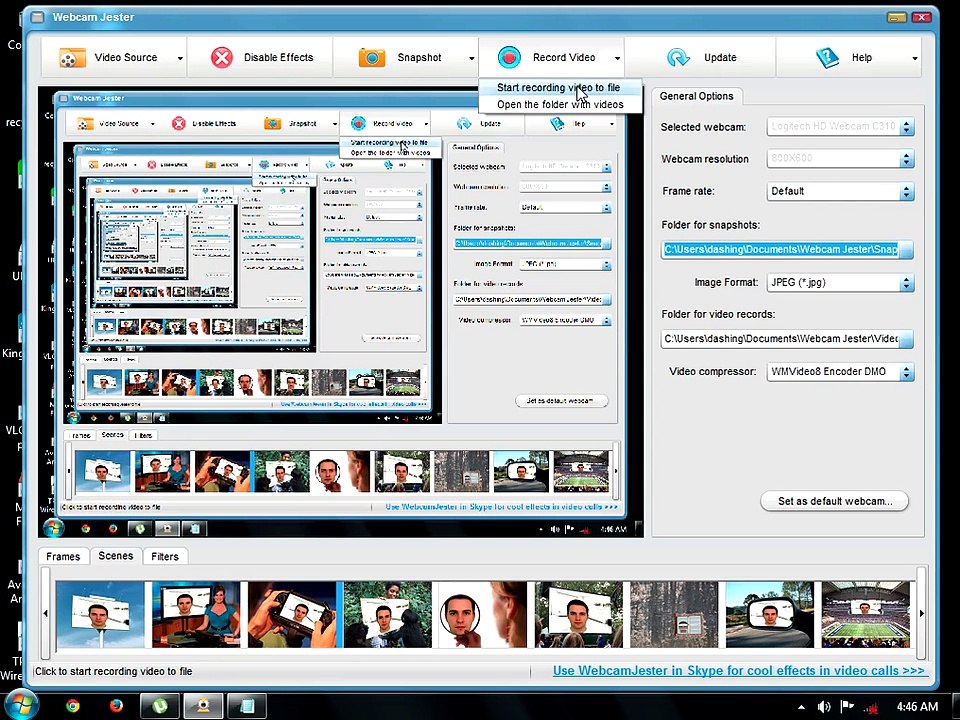Open the Video compressor WMVideo8 dropdown
Viewport: 960px width, 720px height.
pyautogui.click(x=841, y=372)
